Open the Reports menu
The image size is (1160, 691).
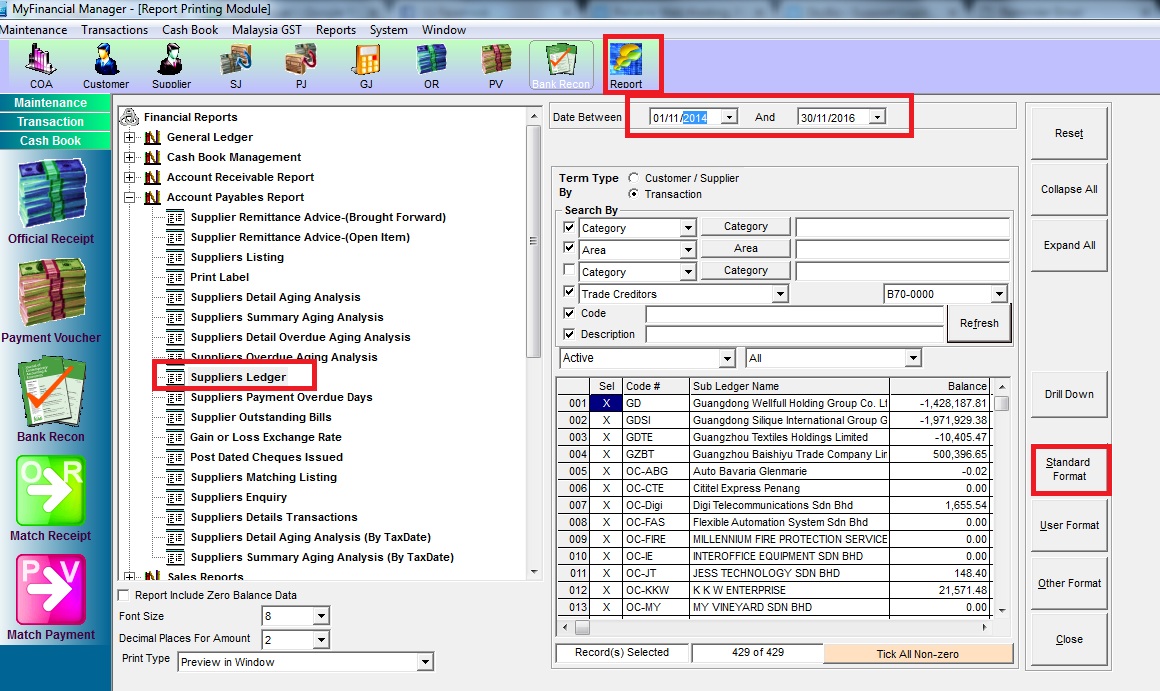336,30
